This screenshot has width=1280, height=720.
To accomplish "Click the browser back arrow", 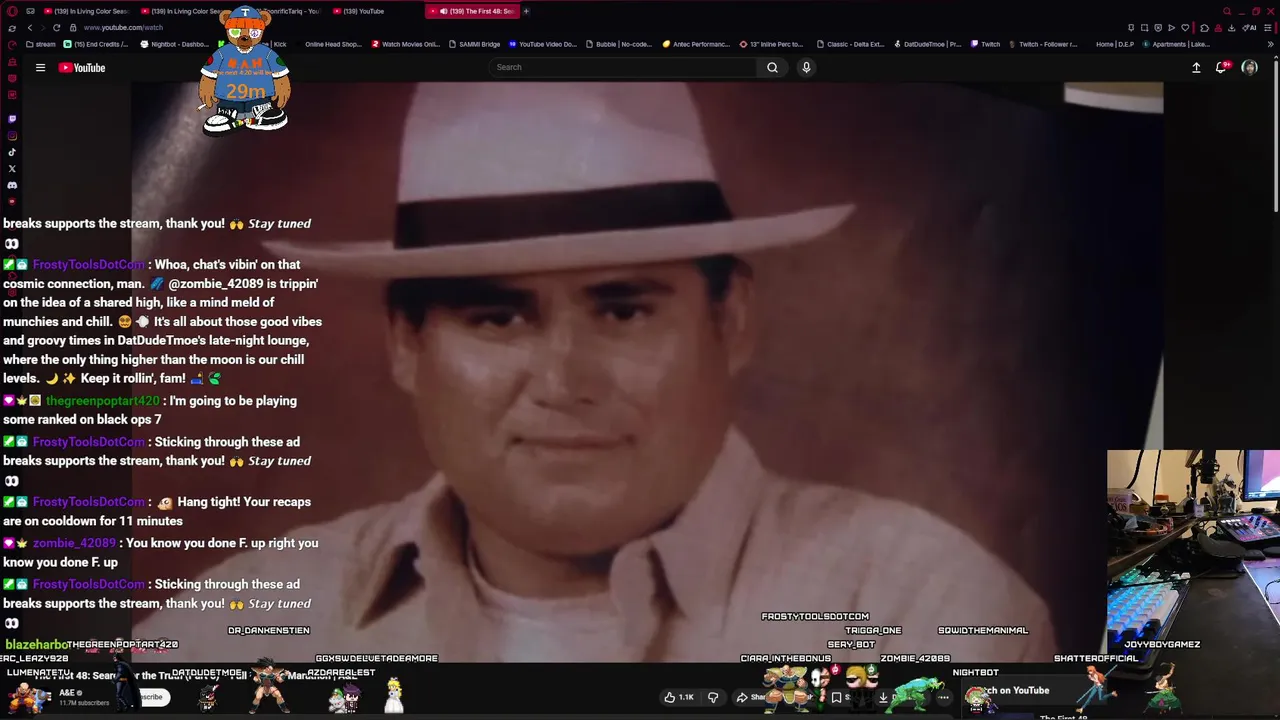I will 30,28.
